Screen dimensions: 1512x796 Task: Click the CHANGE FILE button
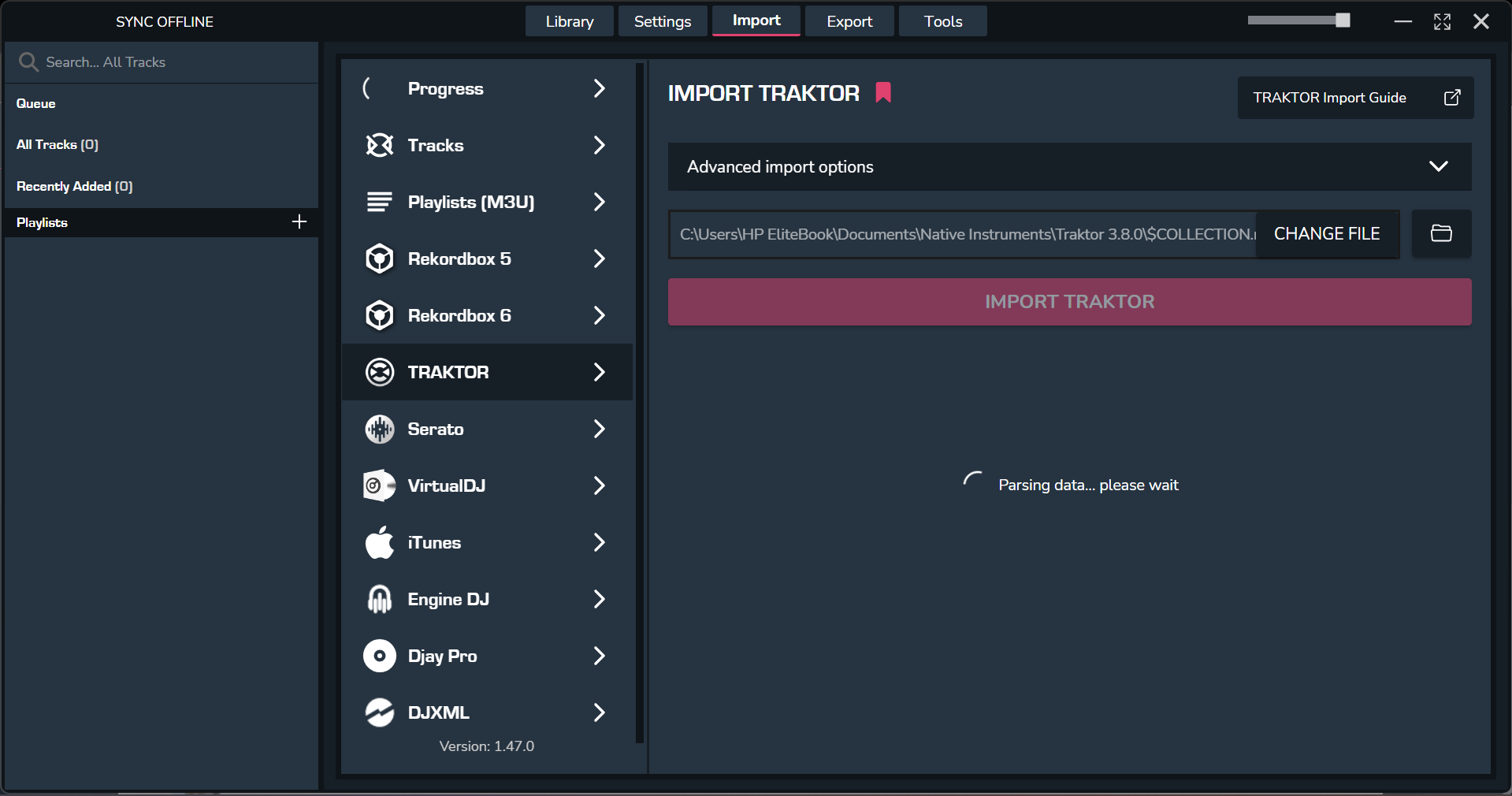[x=1327, y=234]
